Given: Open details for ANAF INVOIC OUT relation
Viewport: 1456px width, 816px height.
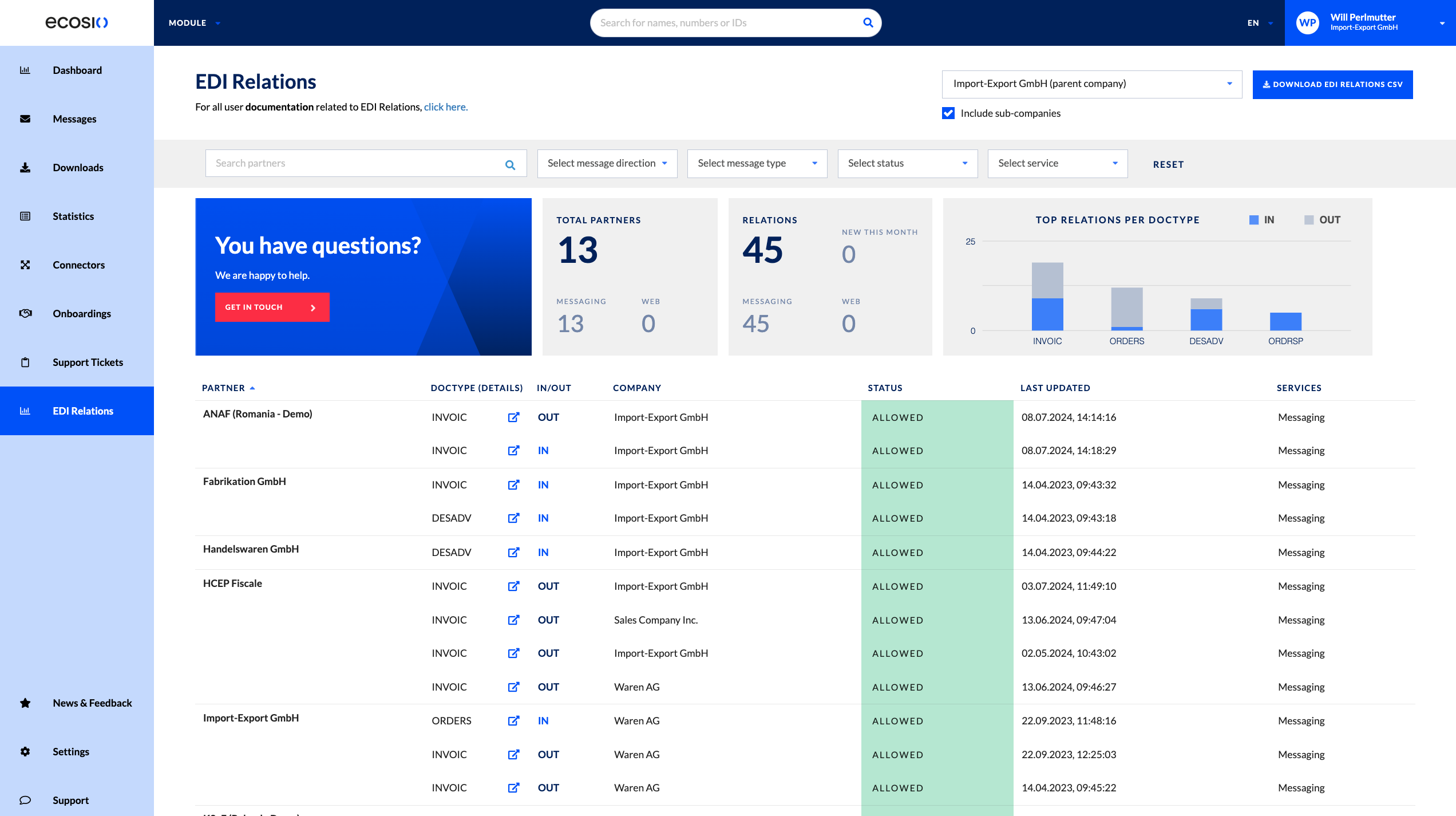Looking at the screenshot, I should (x=513, y=417).
